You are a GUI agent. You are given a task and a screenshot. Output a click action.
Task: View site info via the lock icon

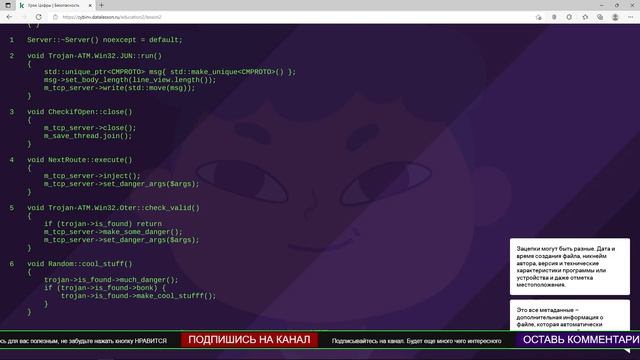coord(56,17)
